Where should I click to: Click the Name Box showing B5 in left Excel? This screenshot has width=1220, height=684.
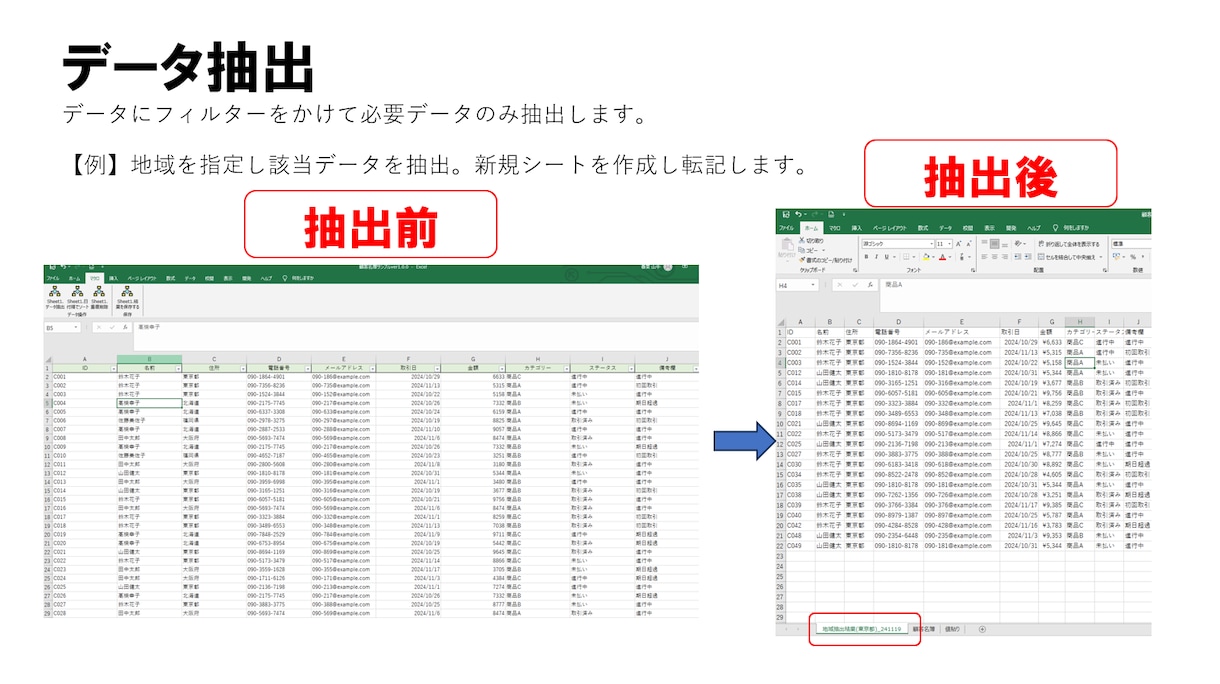coord(61,327)
